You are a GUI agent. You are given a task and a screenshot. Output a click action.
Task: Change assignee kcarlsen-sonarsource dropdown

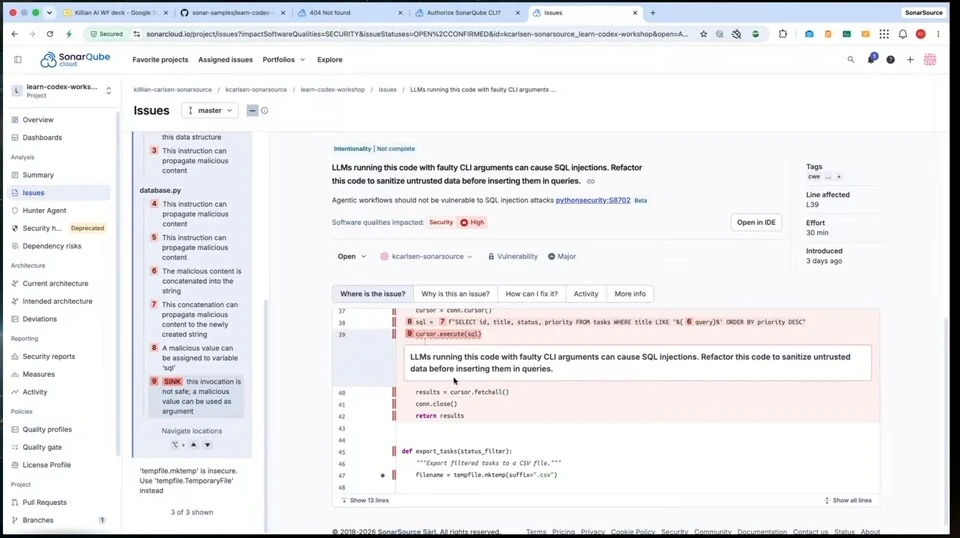click(x=427, y=256)
